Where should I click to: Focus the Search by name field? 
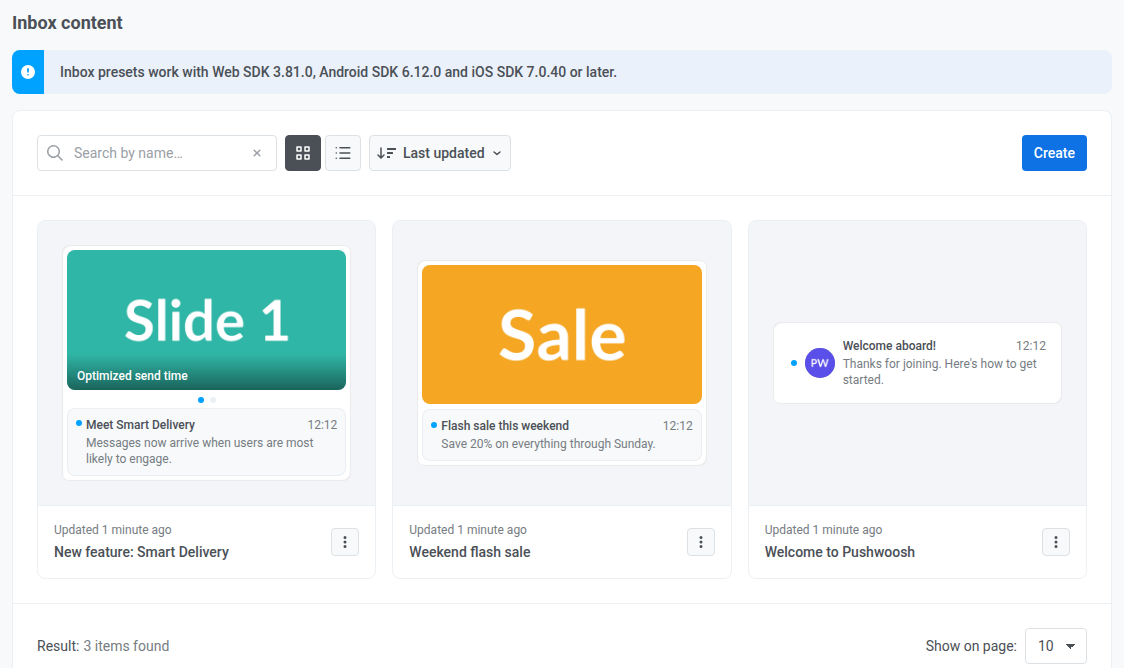(x=157, y=153)
